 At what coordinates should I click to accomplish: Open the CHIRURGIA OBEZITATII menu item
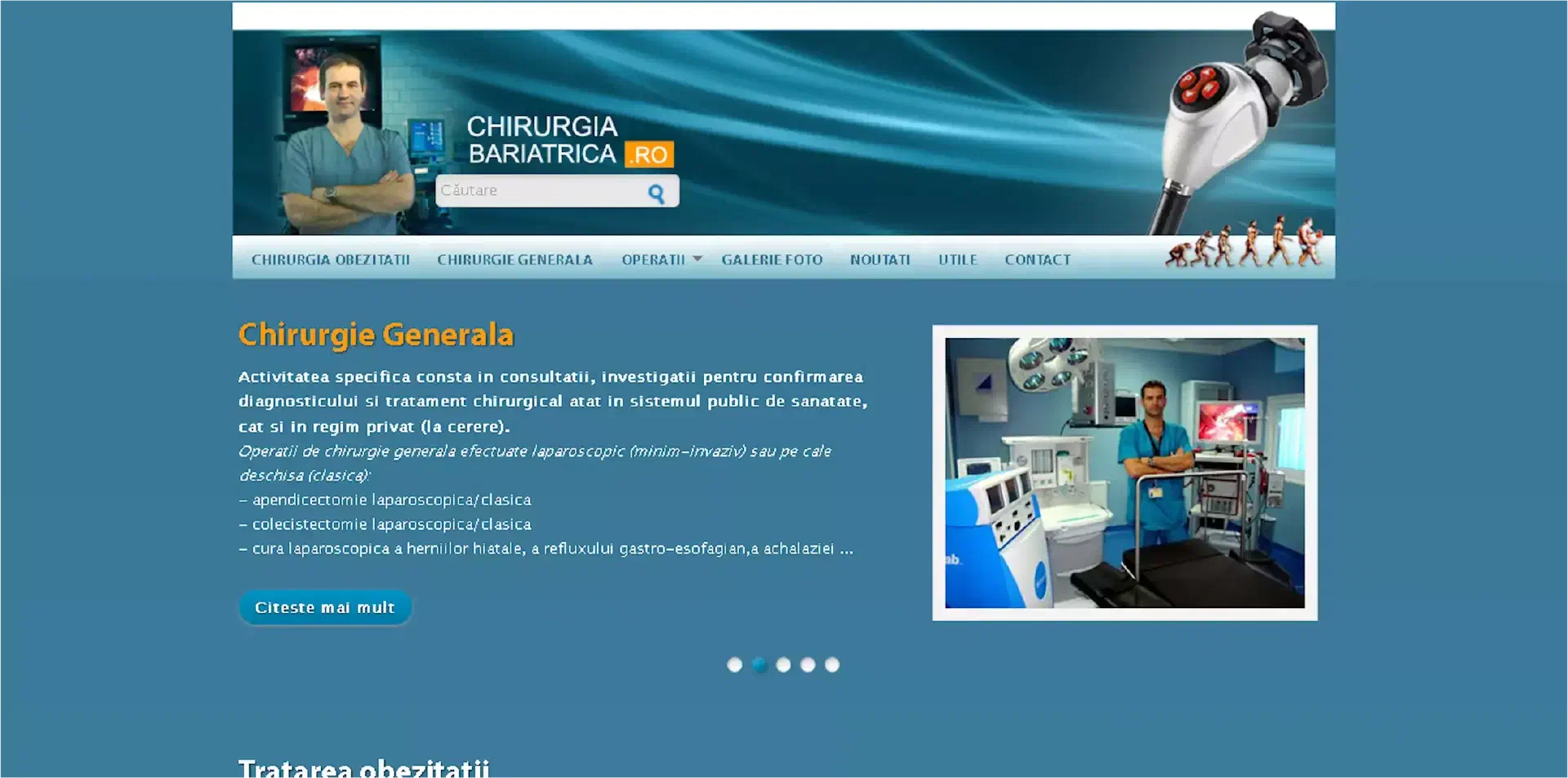pyautogui.click(x=332, y=259)
